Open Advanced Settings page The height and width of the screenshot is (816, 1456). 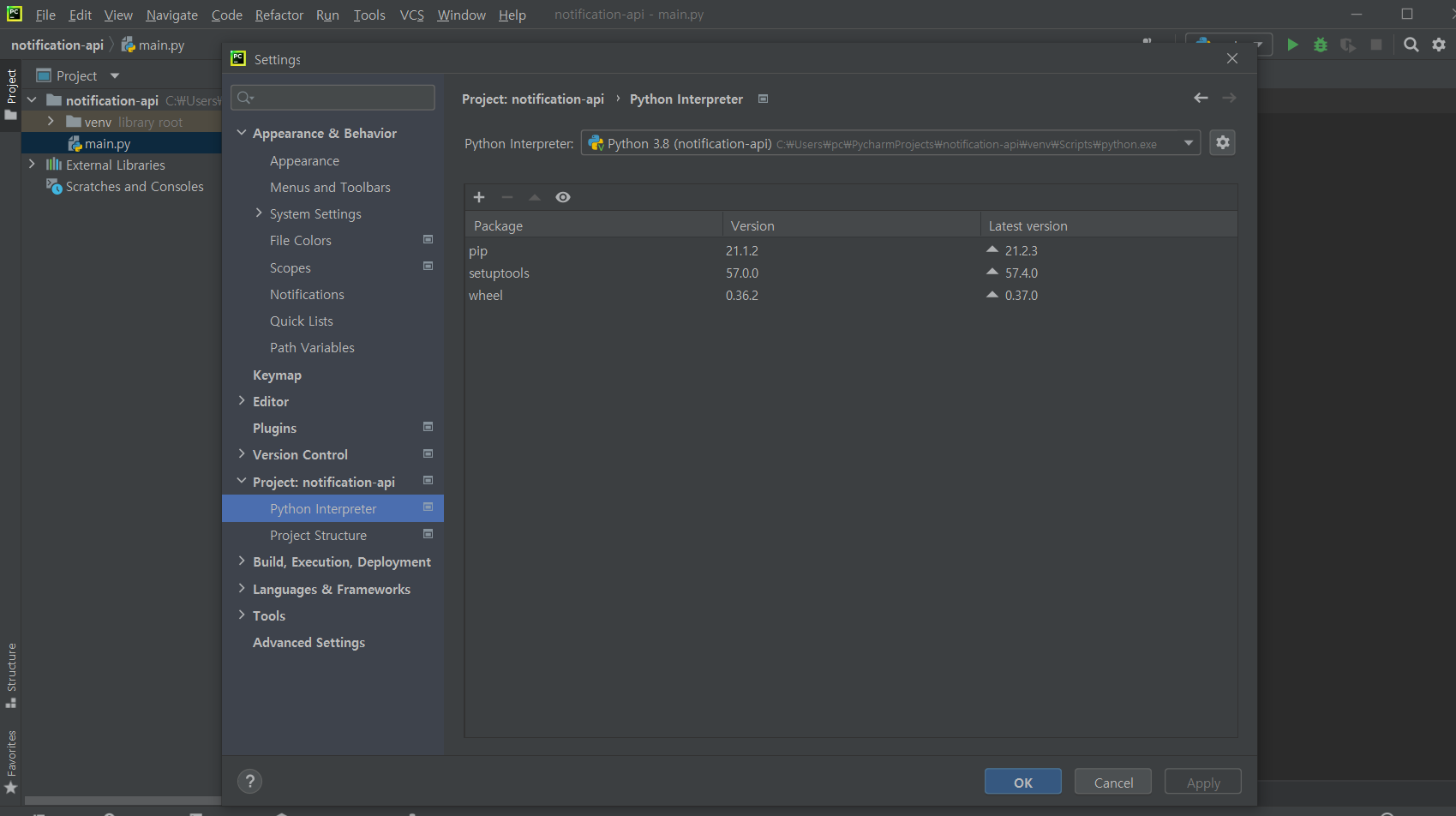click(309, 642)
